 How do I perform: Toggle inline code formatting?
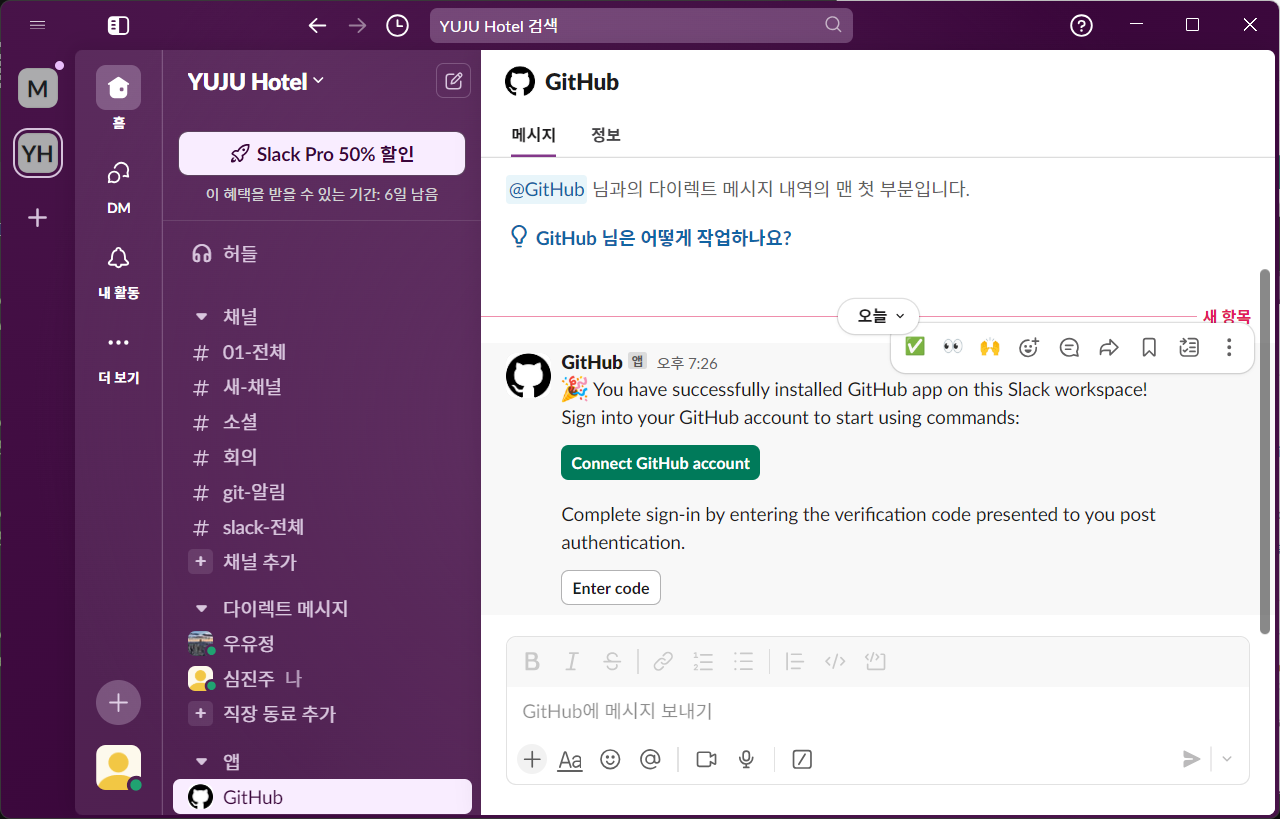point(835,661)
